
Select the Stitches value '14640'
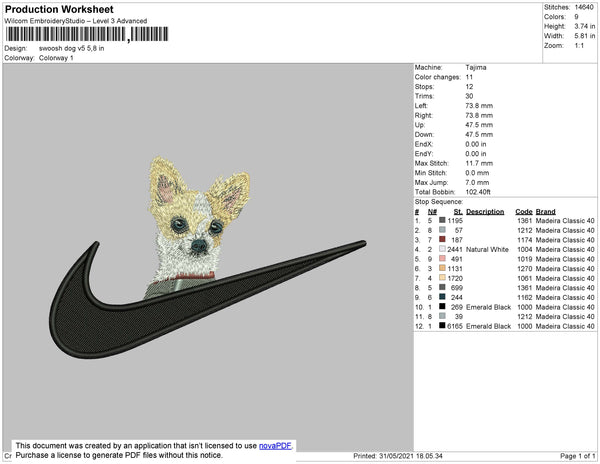pyautogui.click(x=584, y=7)
